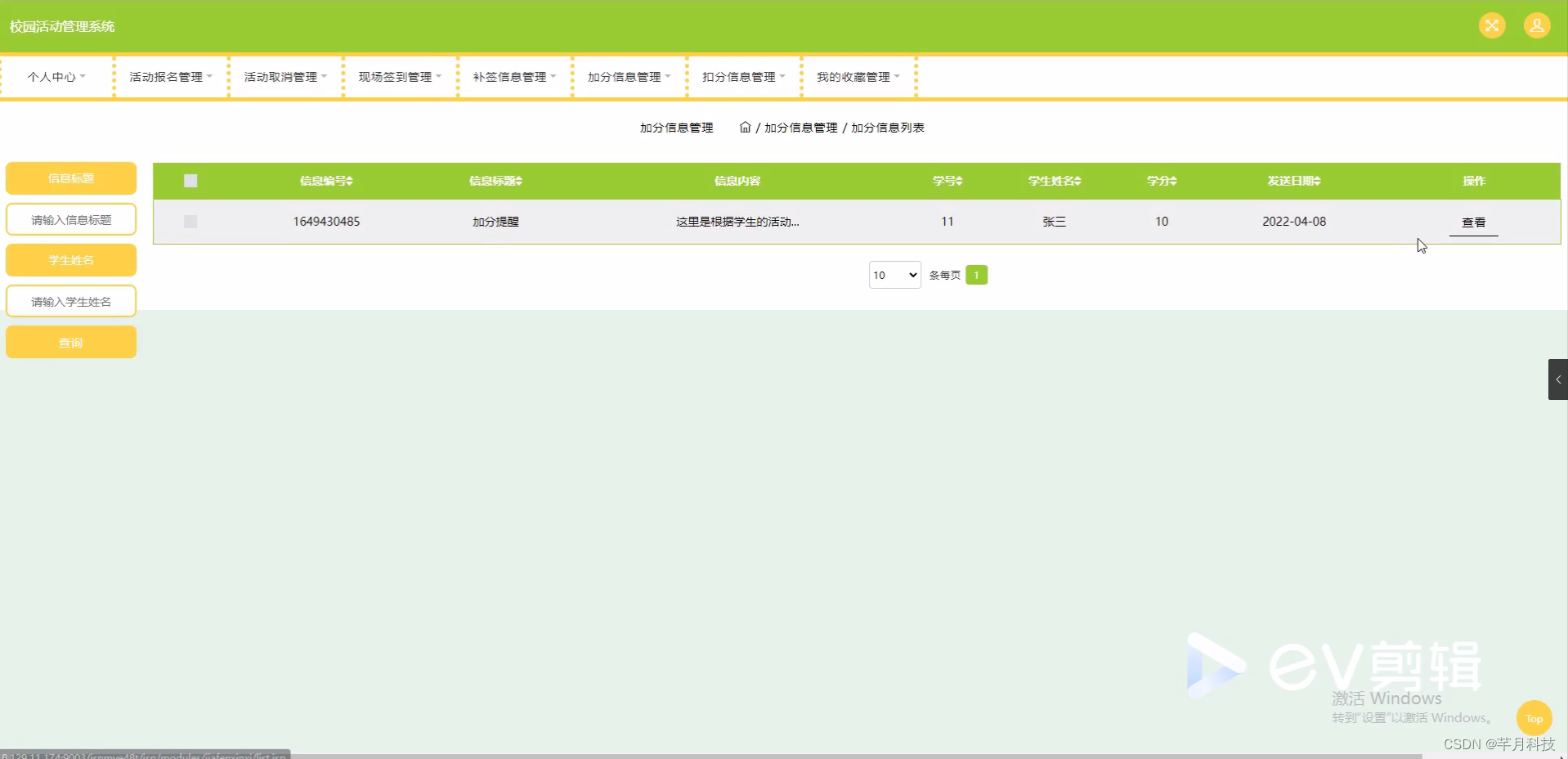Viewport: 1568px width, 759px height.
Task: Expand the 活动取消管理 dropdown
Action: 284,76
